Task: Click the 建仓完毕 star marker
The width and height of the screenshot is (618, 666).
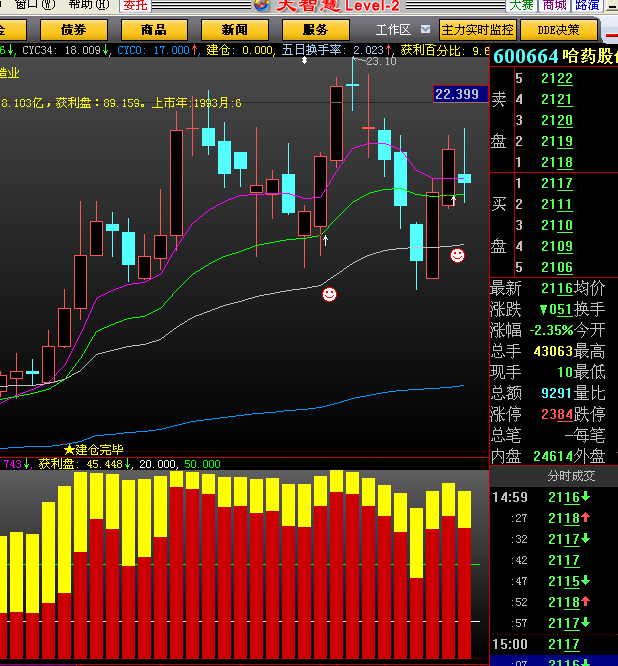Action: pos(69,449)
